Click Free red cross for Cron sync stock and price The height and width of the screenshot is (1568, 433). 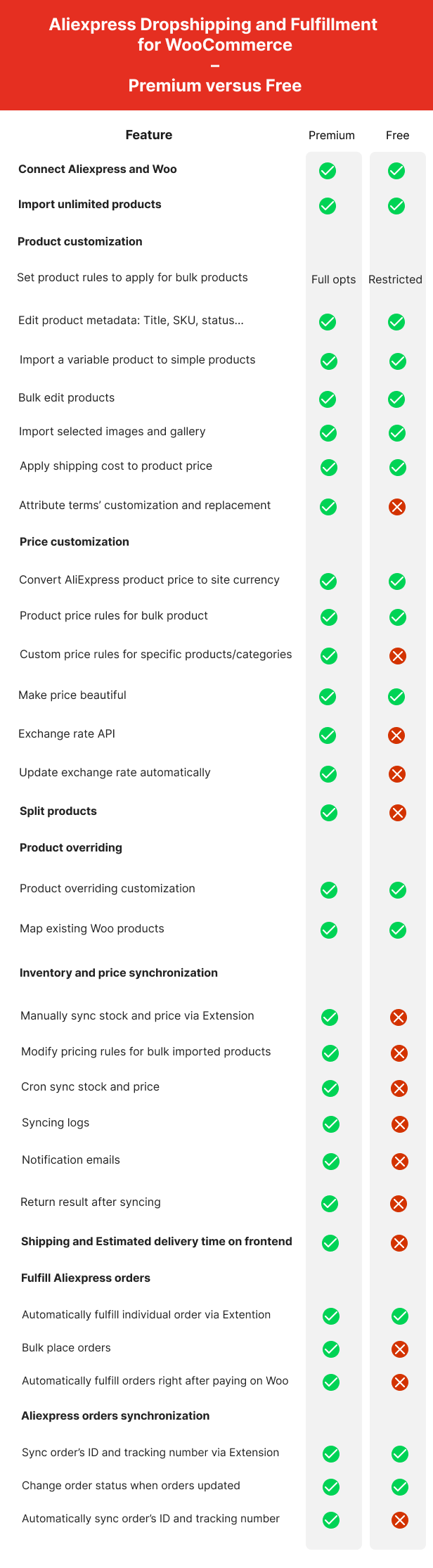(399, 1088)
